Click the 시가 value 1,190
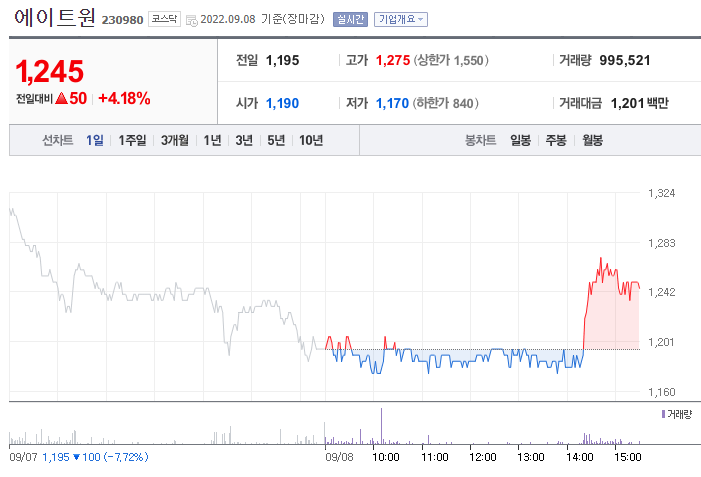Screen dimensions: 701x477 pyautogui.click(x=282, y=103)
